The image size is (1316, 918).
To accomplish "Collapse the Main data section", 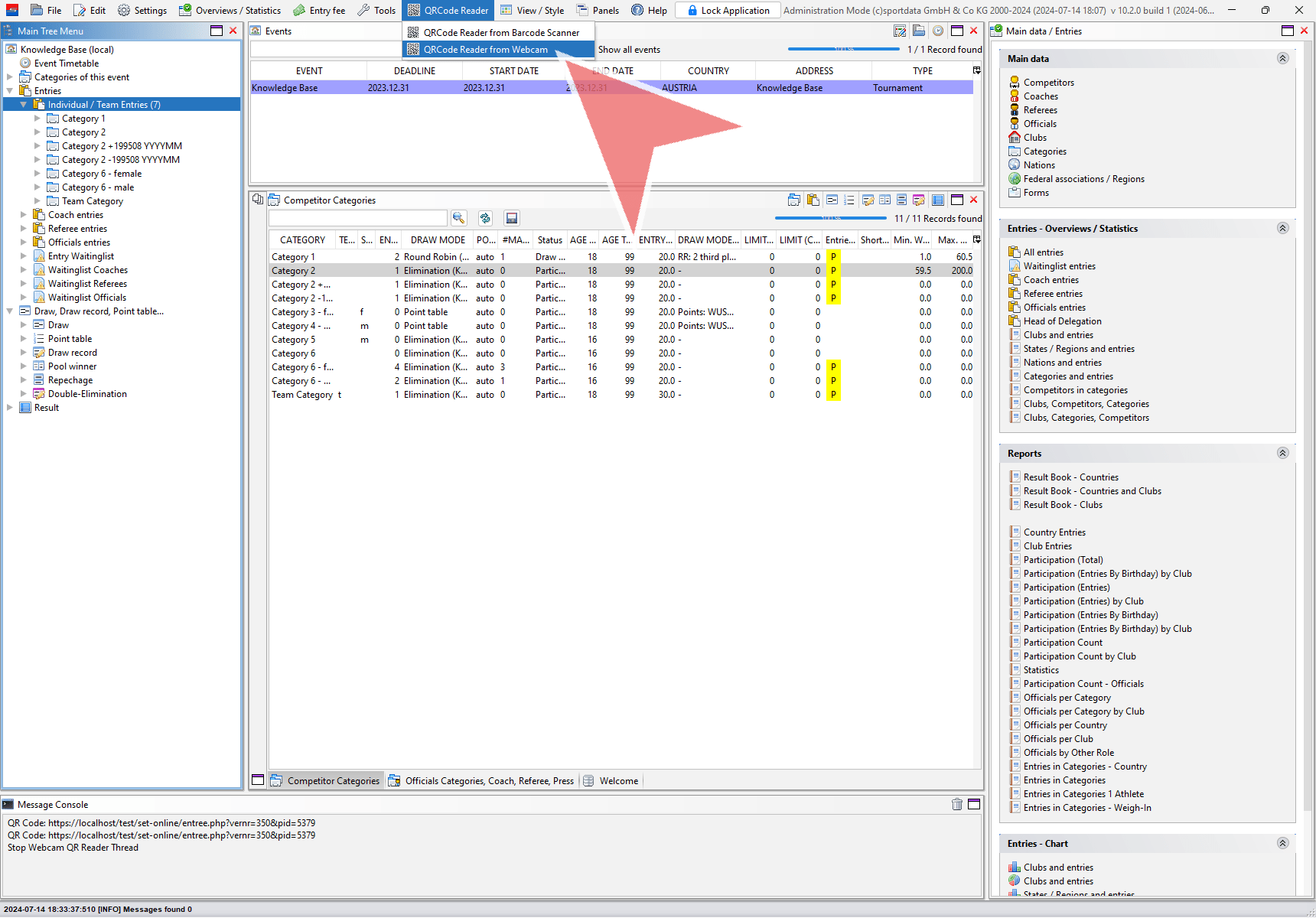I will (1282, 58).
